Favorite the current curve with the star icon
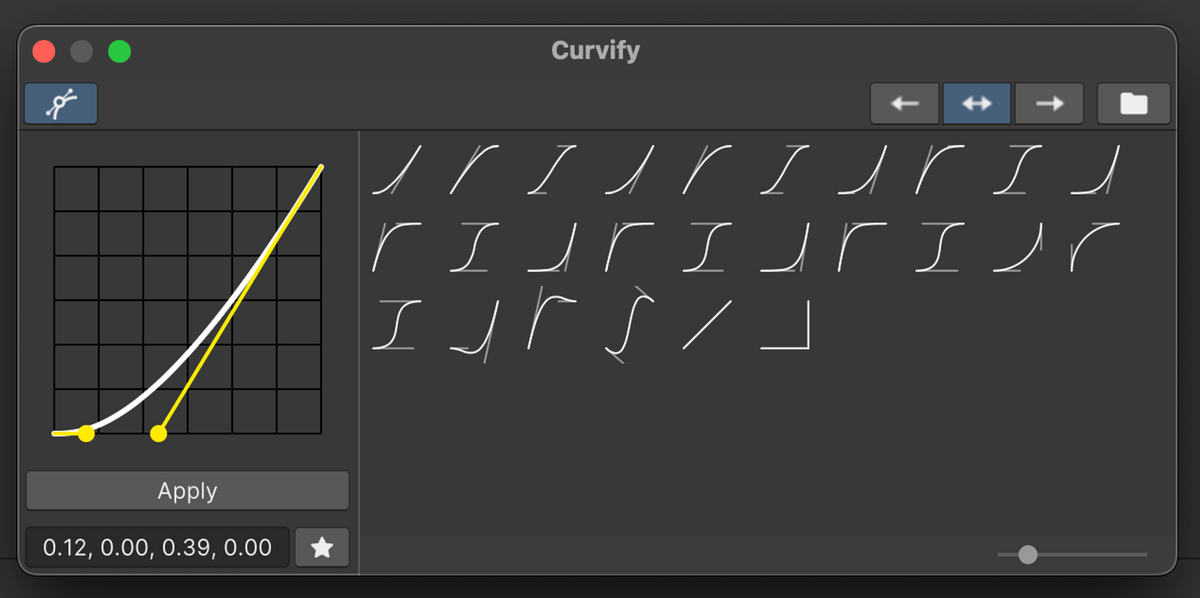This screenshot has width=1200, height=598. click(321, 547)
